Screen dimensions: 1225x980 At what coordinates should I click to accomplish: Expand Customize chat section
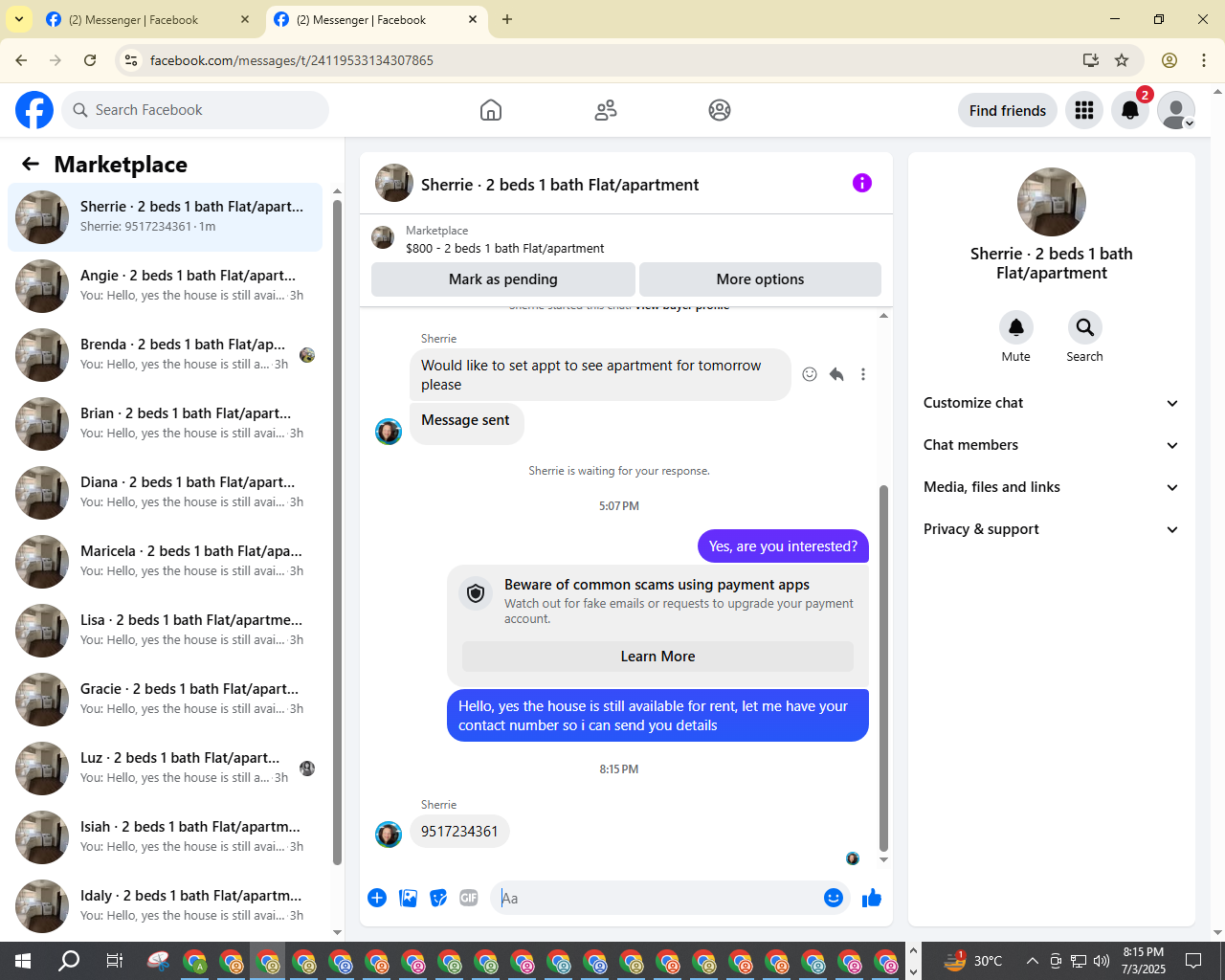[x=1052, y=403]
